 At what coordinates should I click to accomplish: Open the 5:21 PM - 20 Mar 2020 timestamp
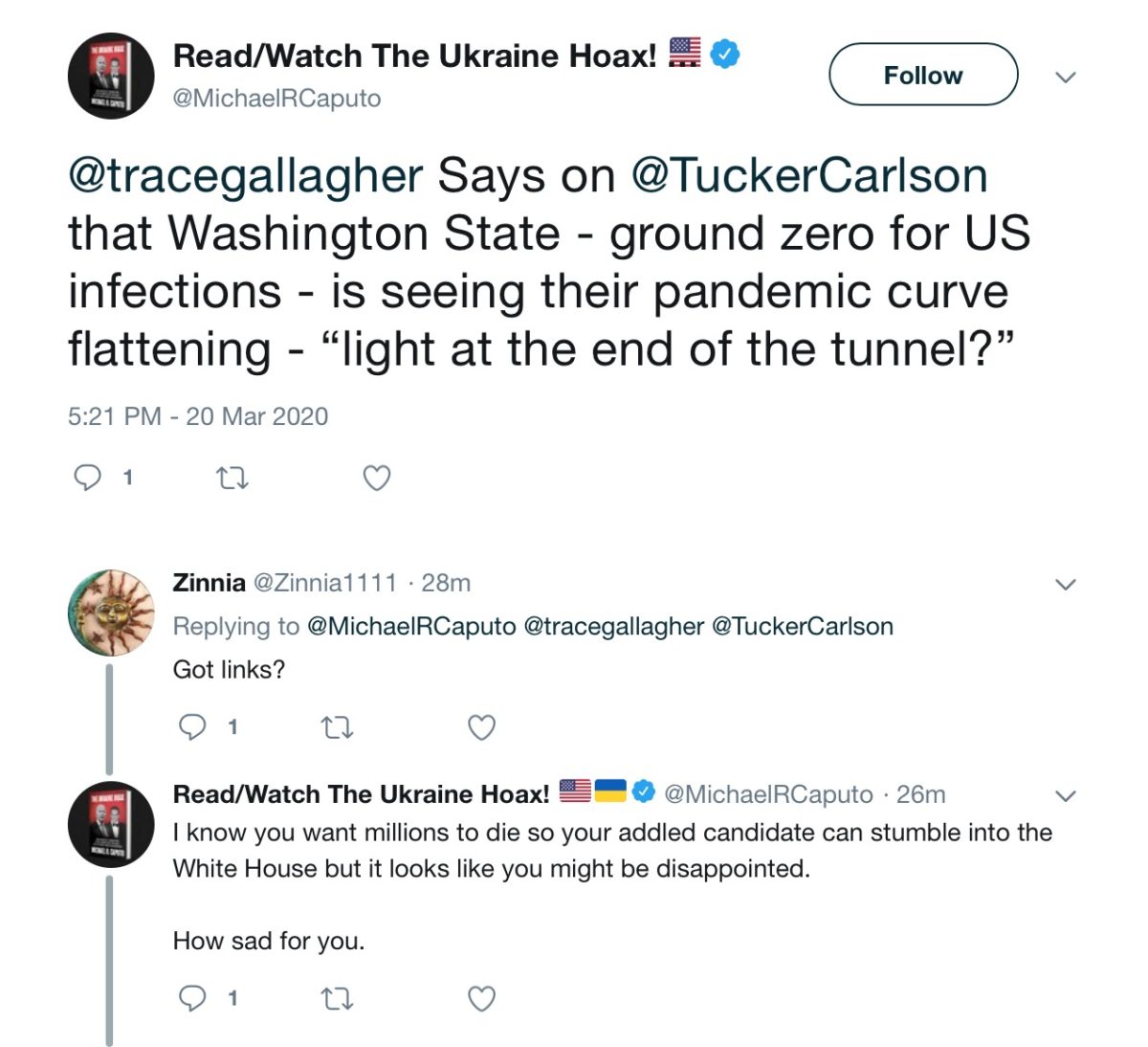point(198,416)
